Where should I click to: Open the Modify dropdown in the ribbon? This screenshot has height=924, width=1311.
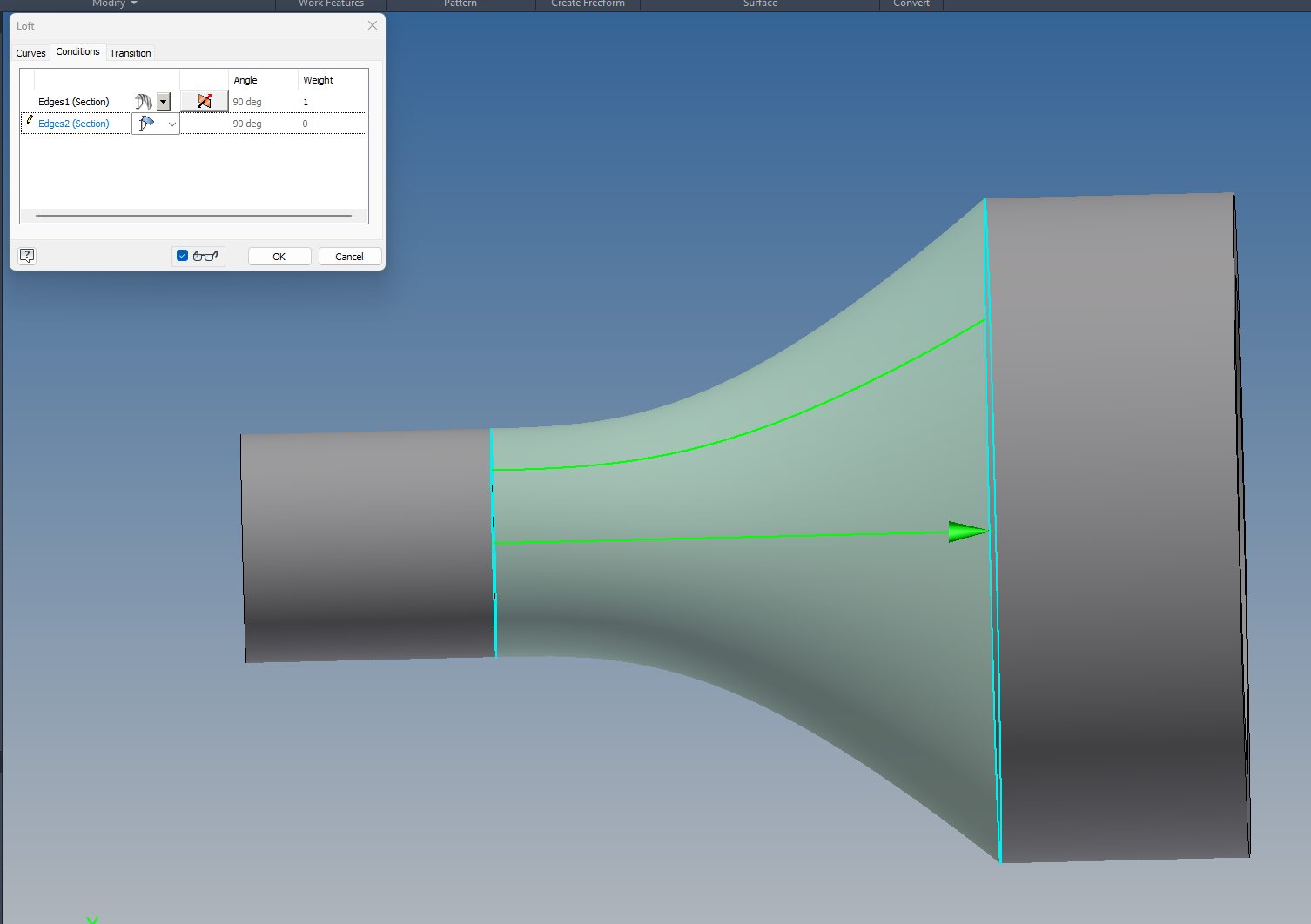point(114,4)
